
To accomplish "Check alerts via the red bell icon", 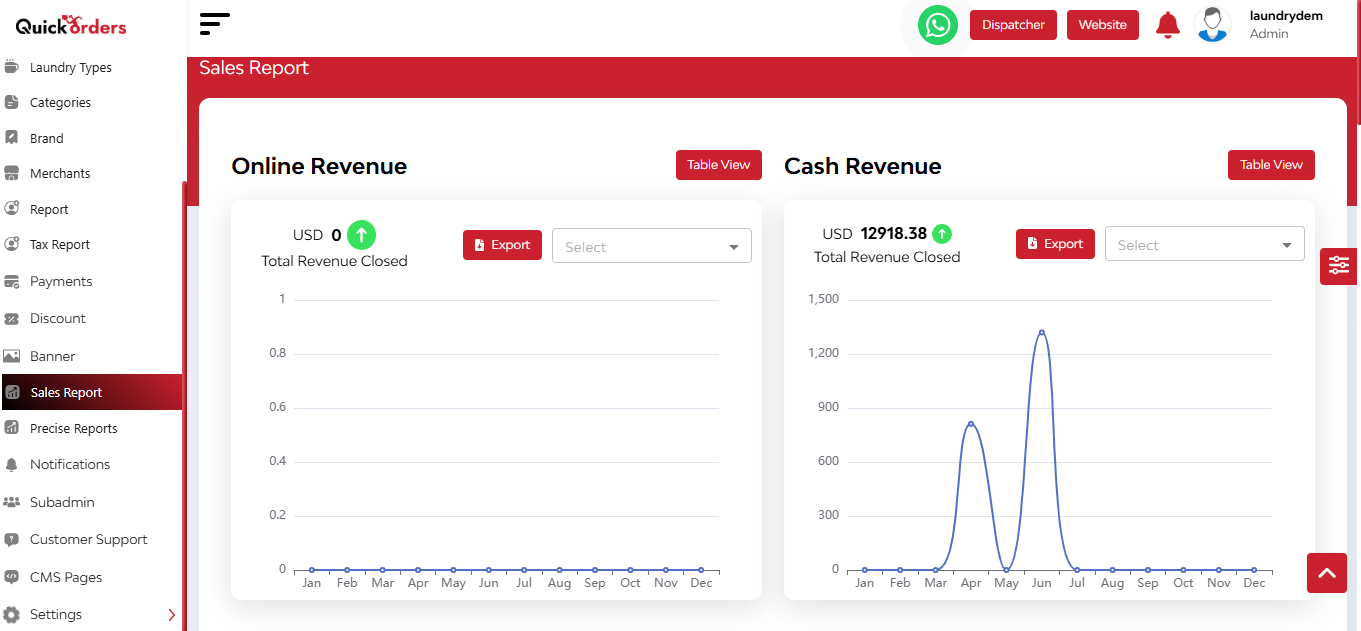I will click(1168, 25).
